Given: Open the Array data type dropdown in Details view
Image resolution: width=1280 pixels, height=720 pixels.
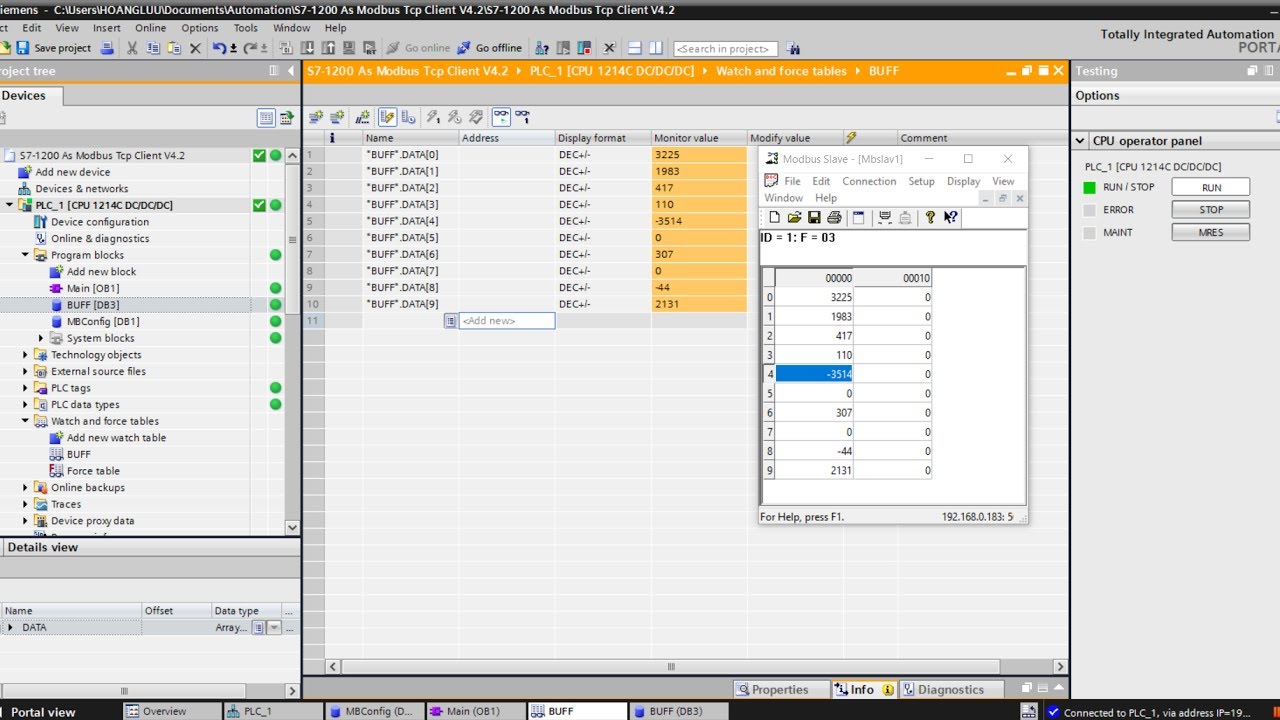Looking at the screenshot, I should coord(274,627).
